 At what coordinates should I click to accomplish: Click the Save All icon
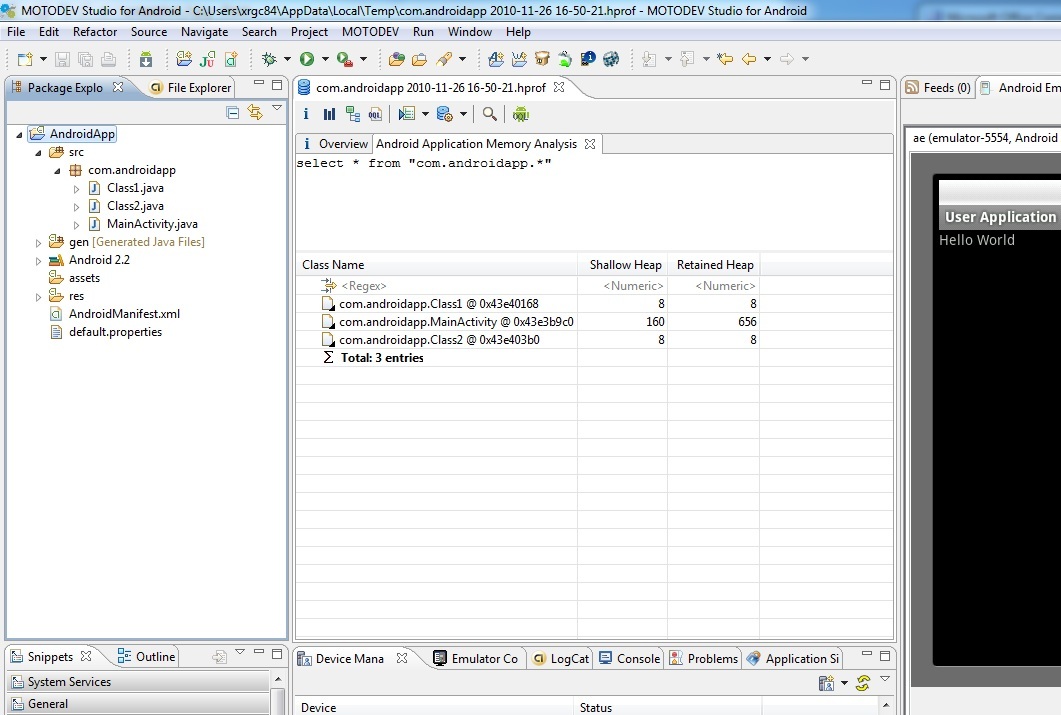pos(85,60)
